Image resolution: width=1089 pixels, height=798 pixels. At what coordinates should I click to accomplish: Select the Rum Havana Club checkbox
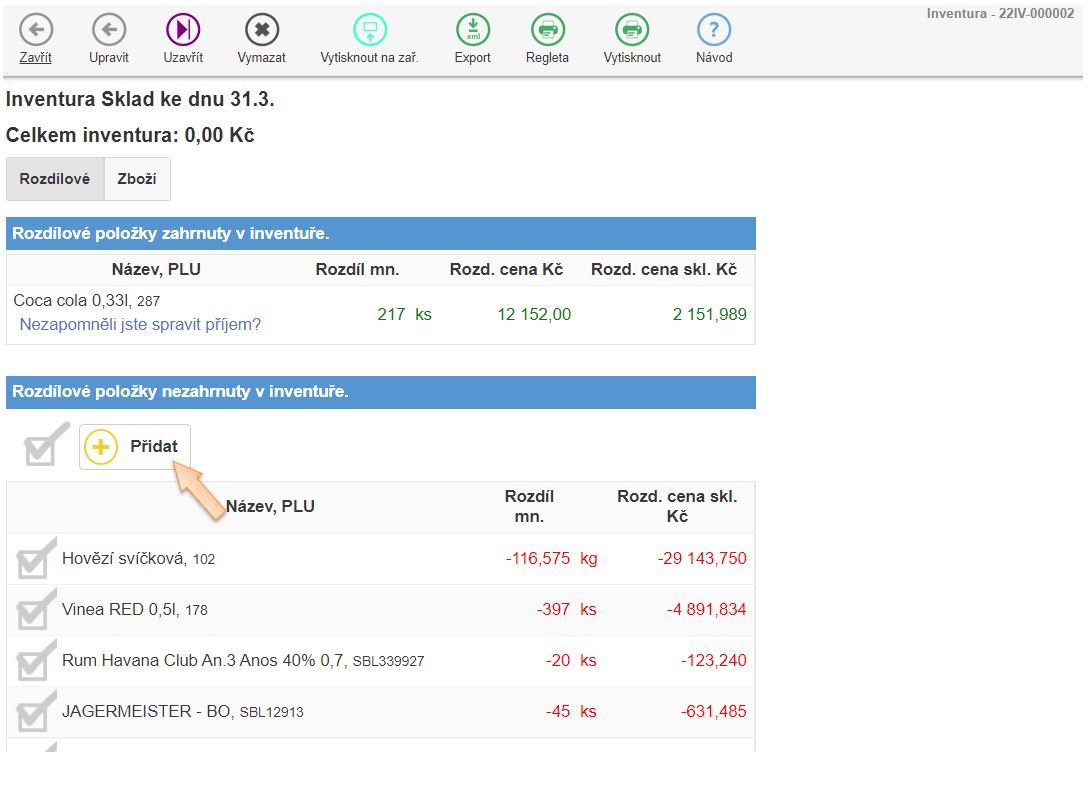click(36, 661)
